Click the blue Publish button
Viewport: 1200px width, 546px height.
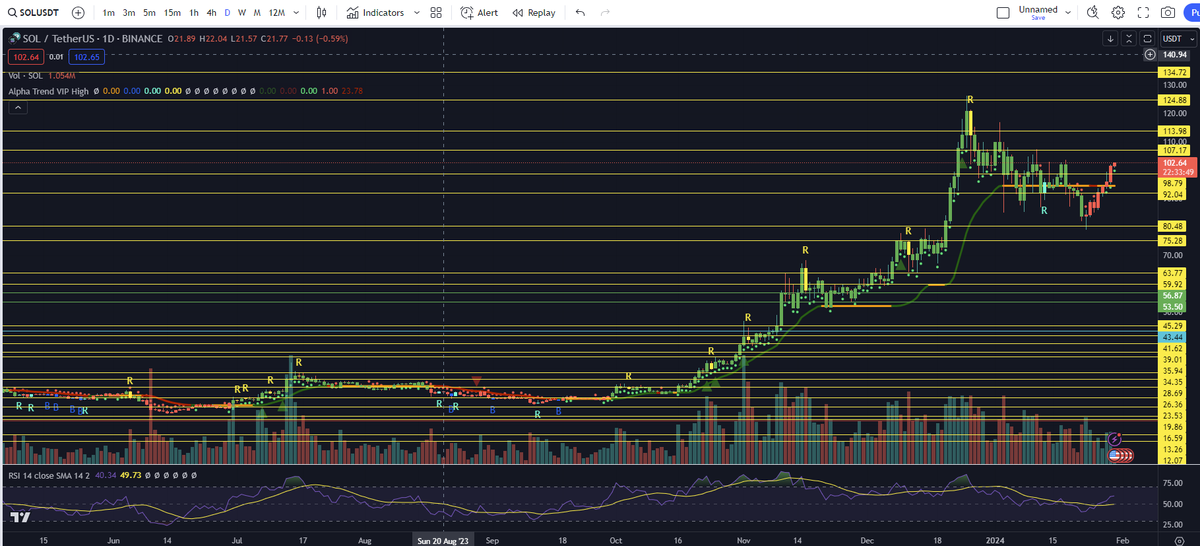coord(1192,13)
